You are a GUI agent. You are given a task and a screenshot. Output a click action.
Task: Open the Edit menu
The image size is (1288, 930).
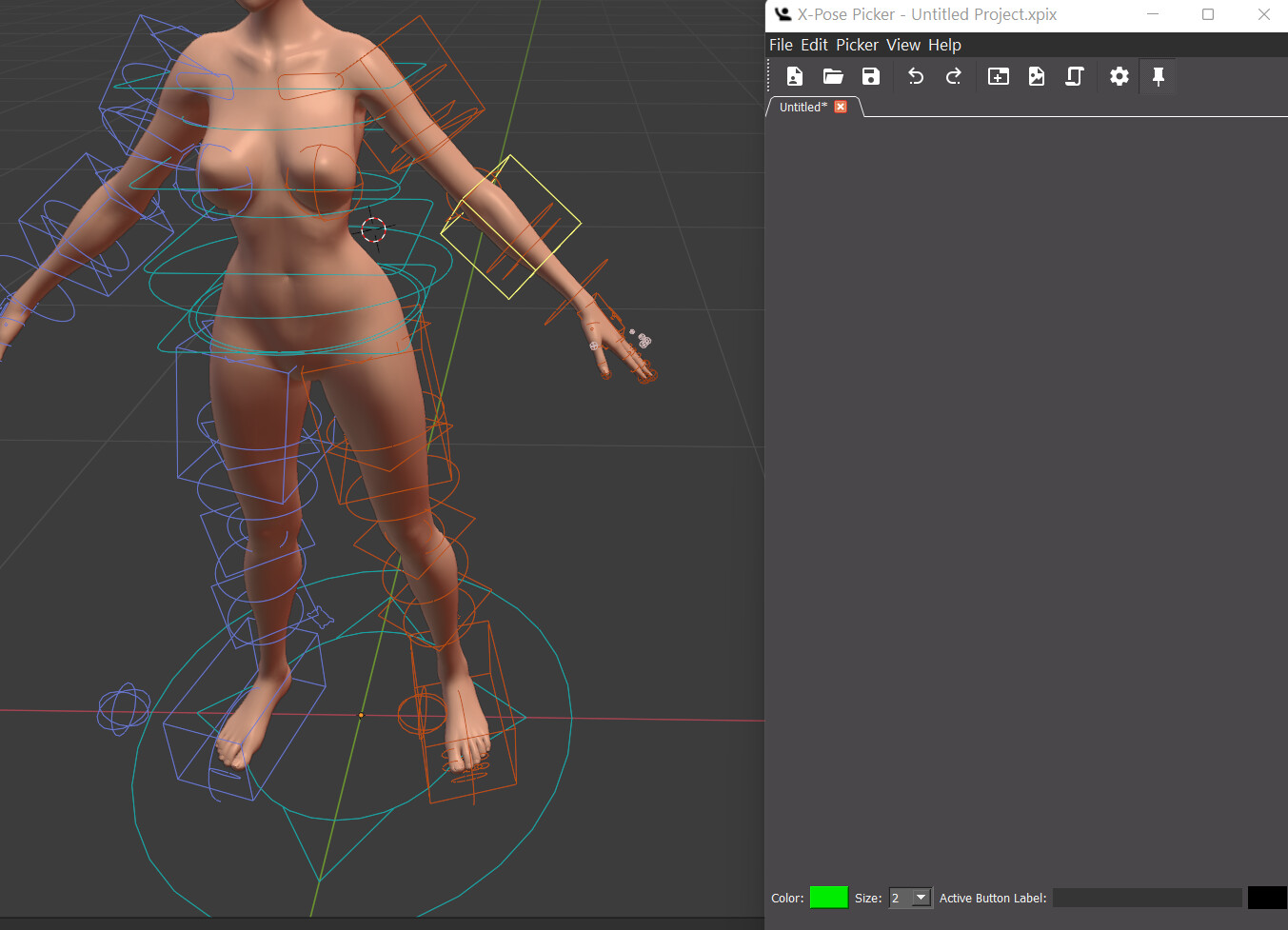(x=814, y=45)
